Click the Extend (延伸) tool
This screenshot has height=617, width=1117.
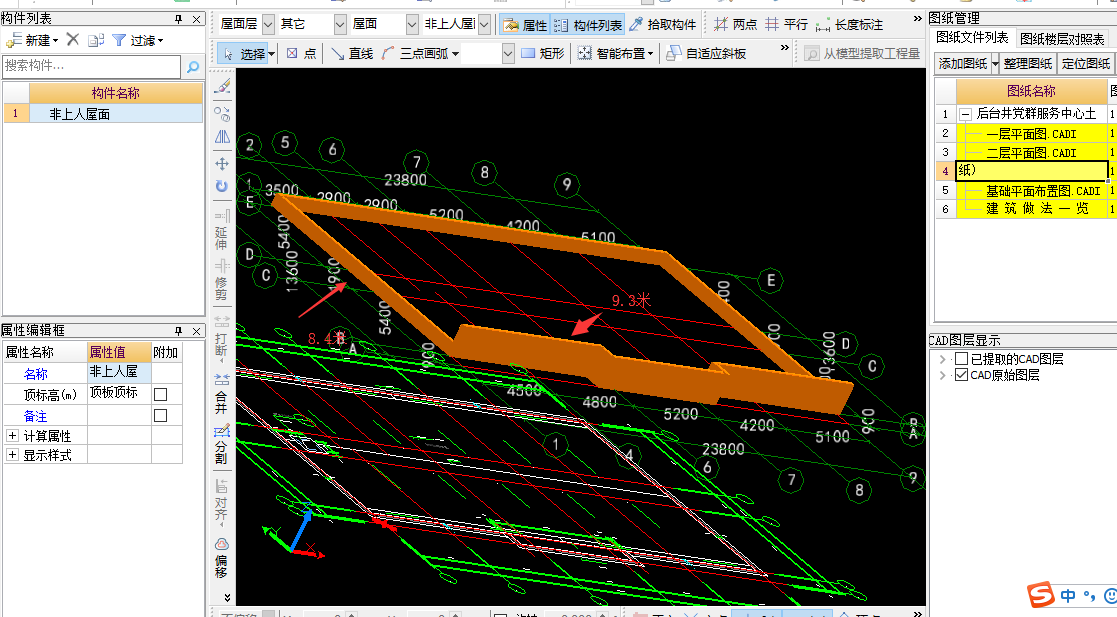pyautogui.click(x=222, y=229)
